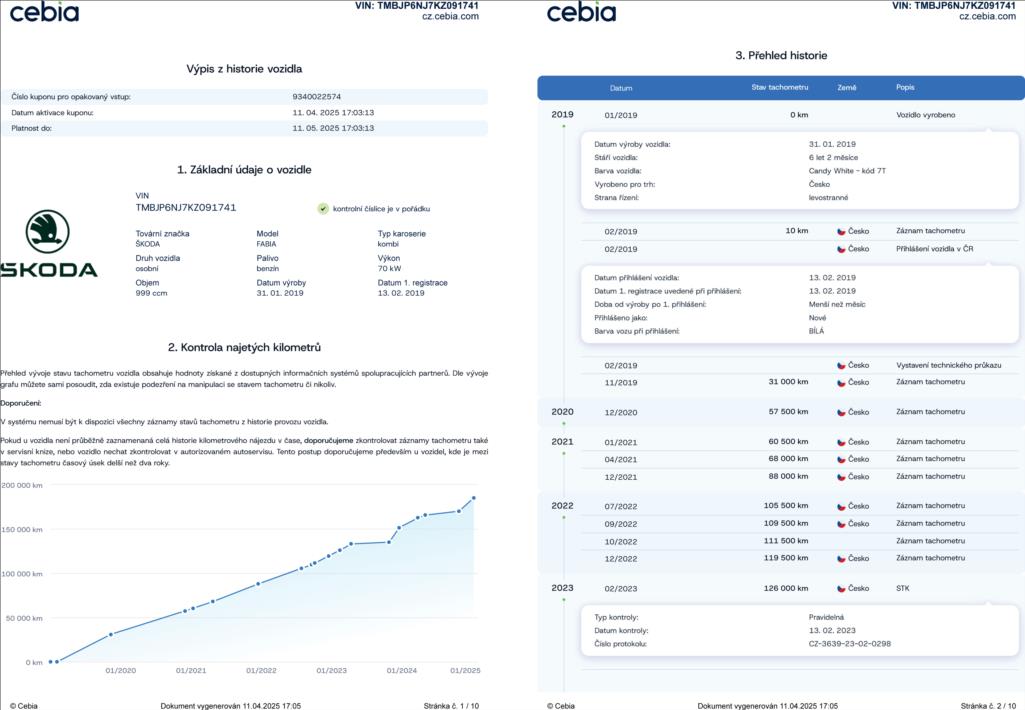The image size is (1025, 710).
Task: Click the 01/2023 axis label on chart
Action: click(331, 671)
